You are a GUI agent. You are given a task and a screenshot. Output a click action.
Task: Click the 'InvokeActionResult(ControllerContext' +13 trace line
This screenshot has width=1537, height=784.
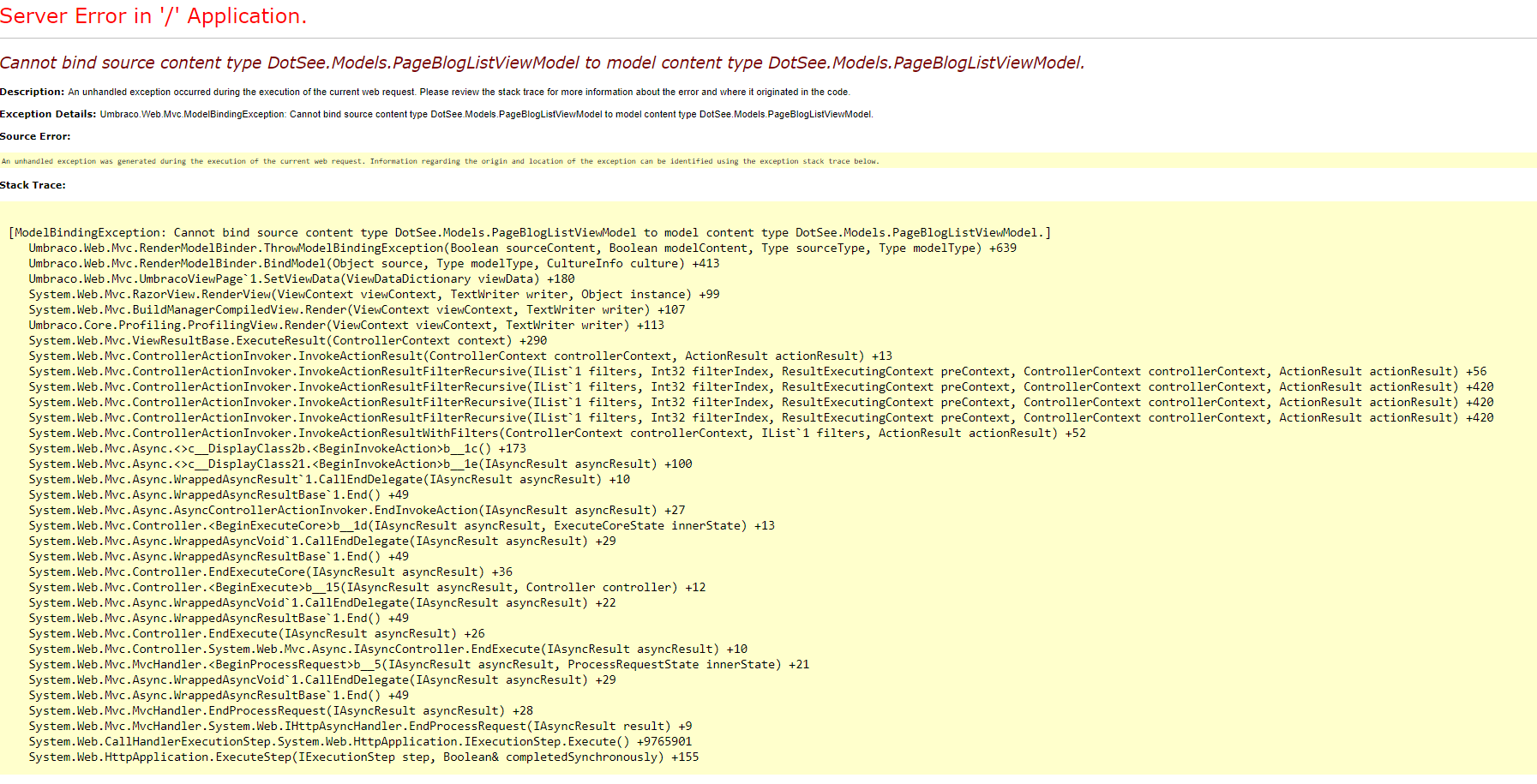461,356
